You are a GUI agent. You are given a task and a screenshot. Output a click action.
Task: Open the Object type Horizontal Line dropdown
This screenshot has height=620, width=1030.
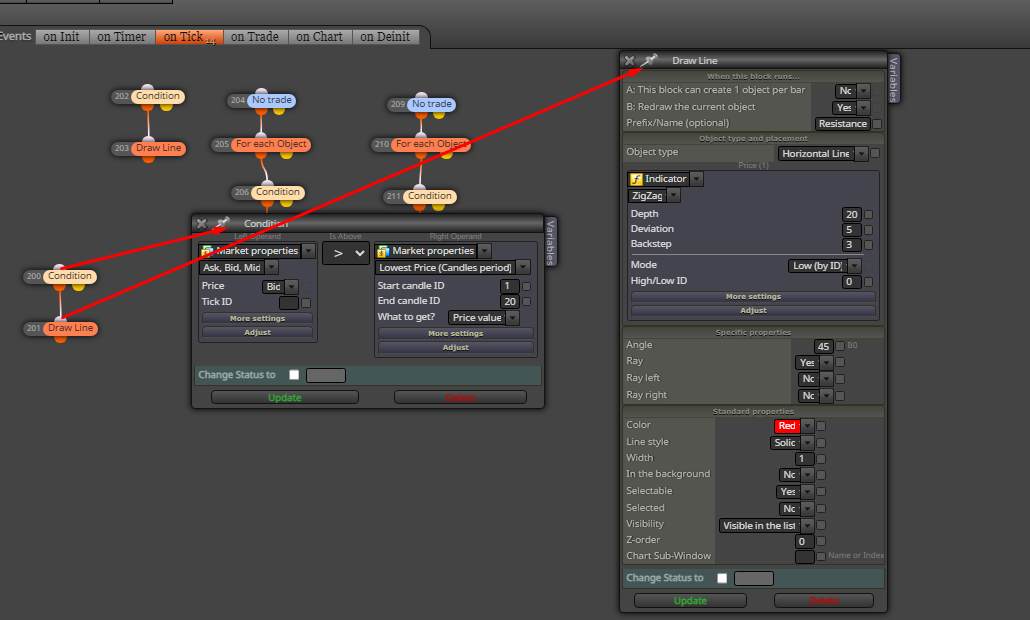[x=823, y=154]
